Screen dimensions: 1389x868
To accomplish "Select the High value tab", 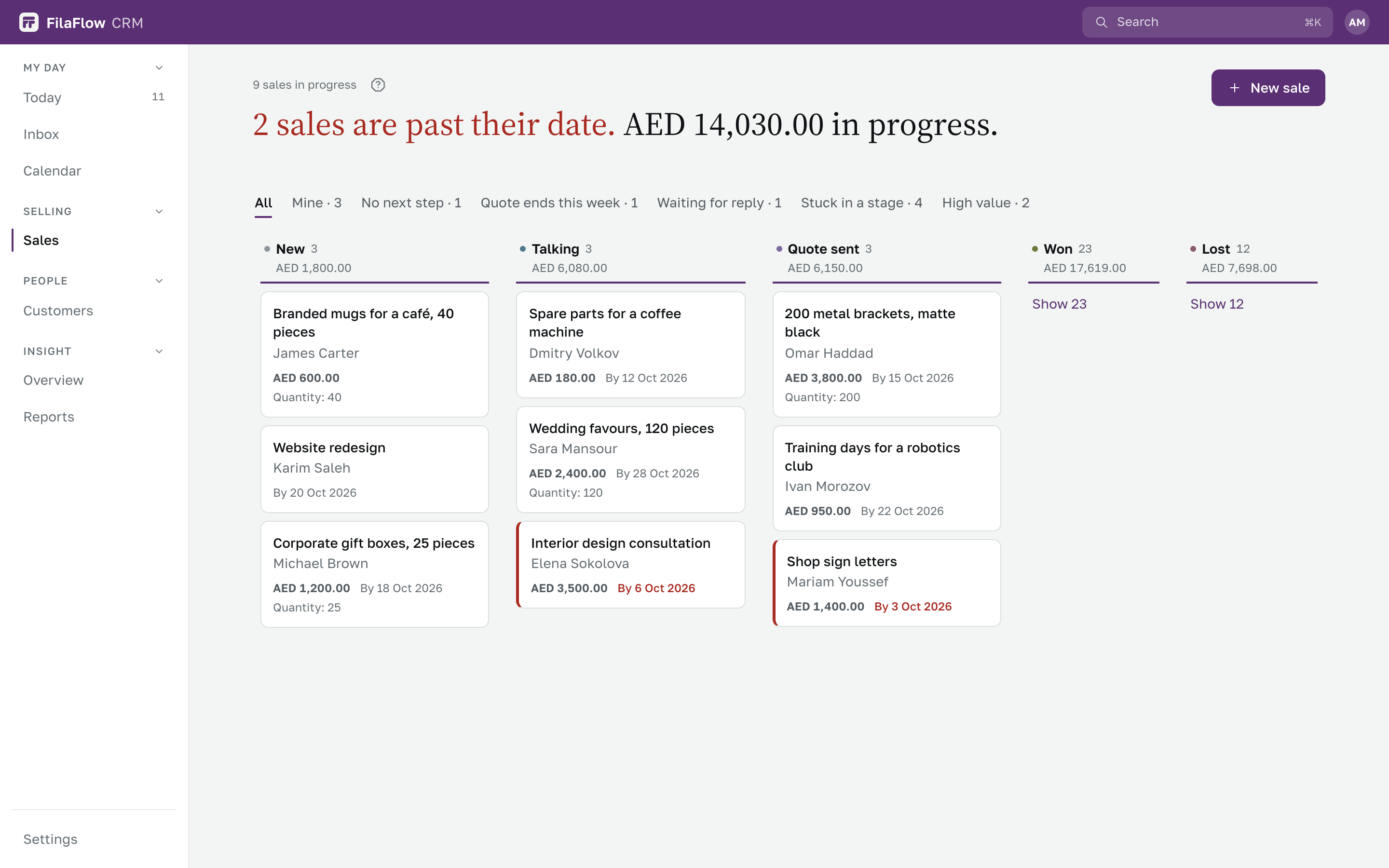I will [985, 203].
